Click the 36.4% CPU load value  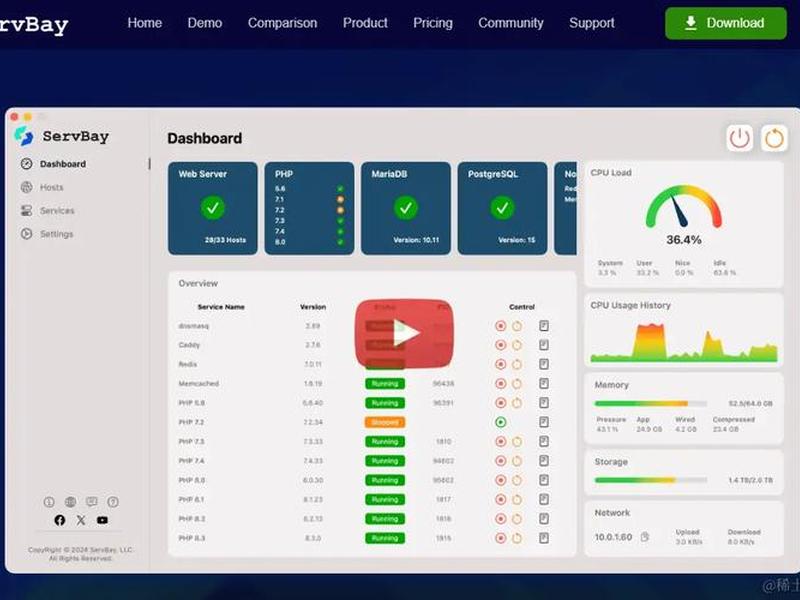pyautogui.click(x=684, y=240)
